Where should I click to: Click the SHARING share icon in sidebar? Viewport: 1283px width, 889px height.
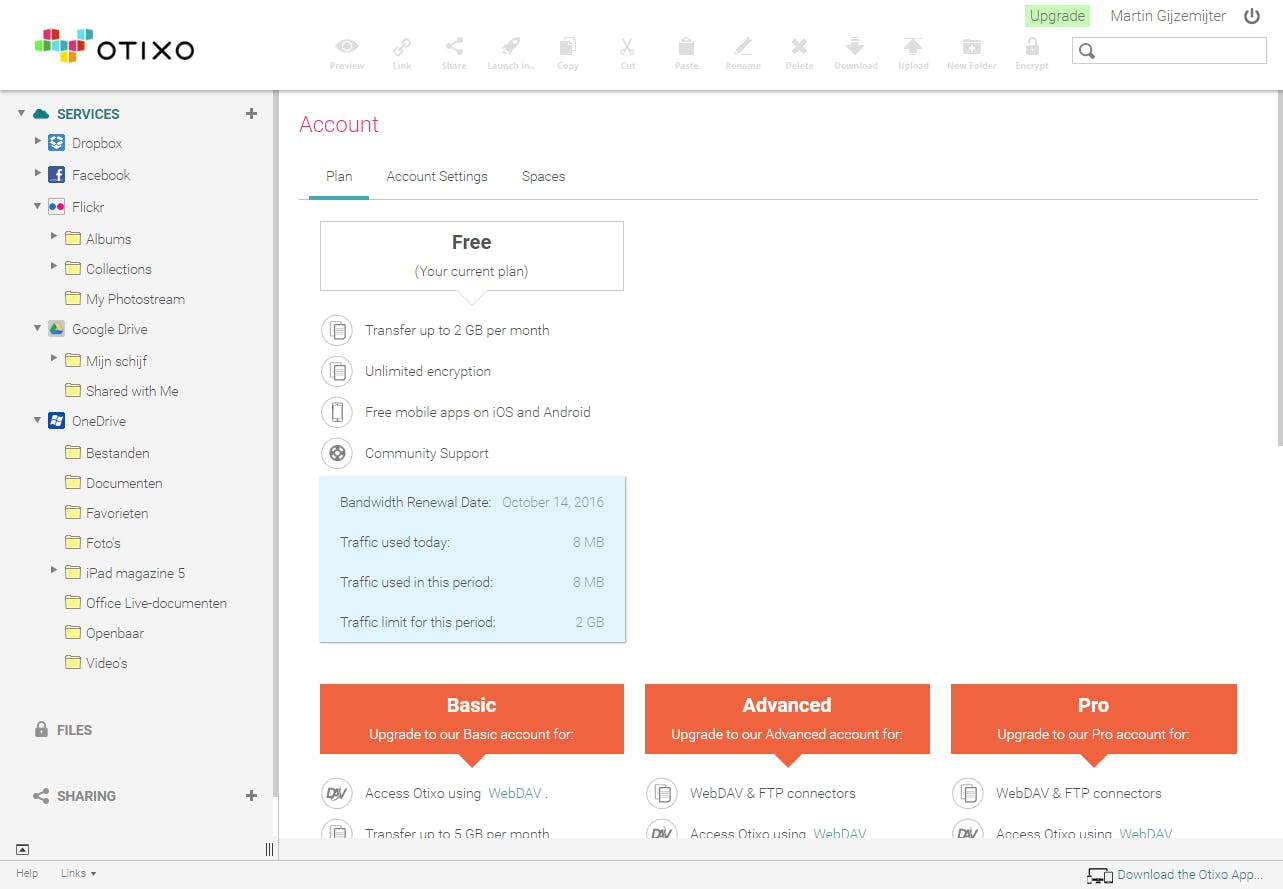(x=41, y=796)
